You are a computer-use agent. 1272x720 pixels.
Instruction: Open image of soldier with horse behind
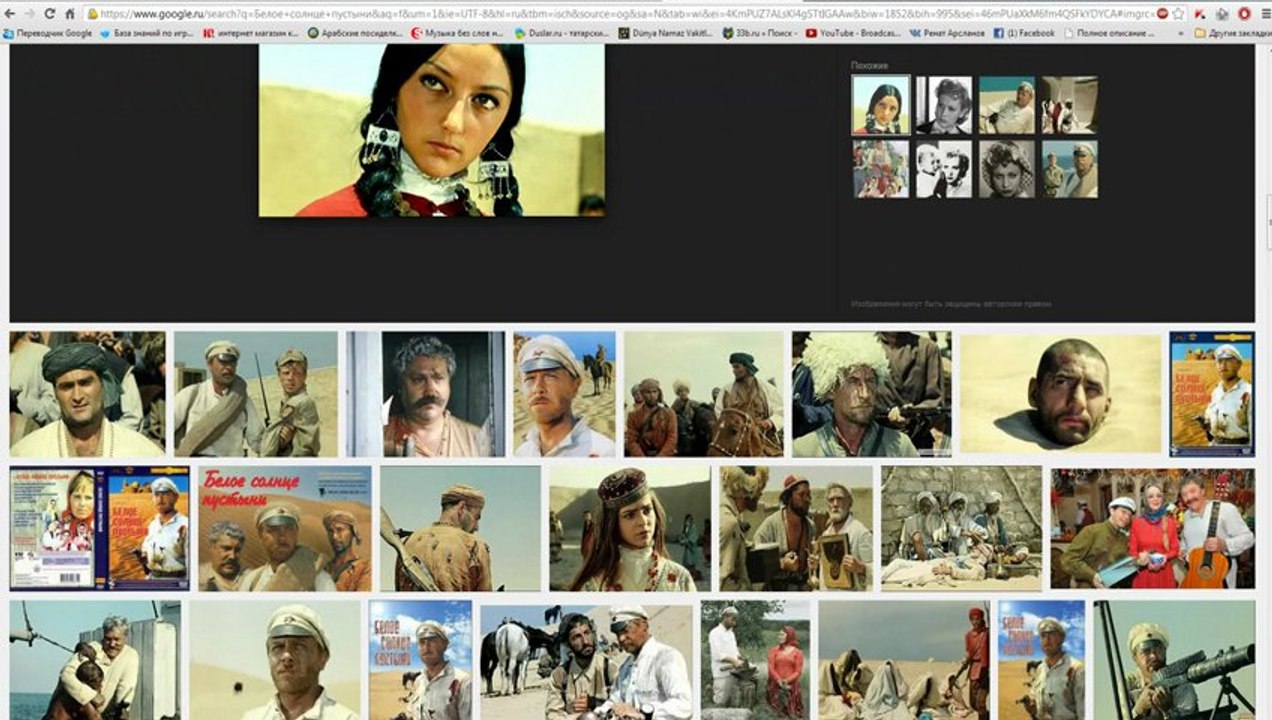pos(565,394)
